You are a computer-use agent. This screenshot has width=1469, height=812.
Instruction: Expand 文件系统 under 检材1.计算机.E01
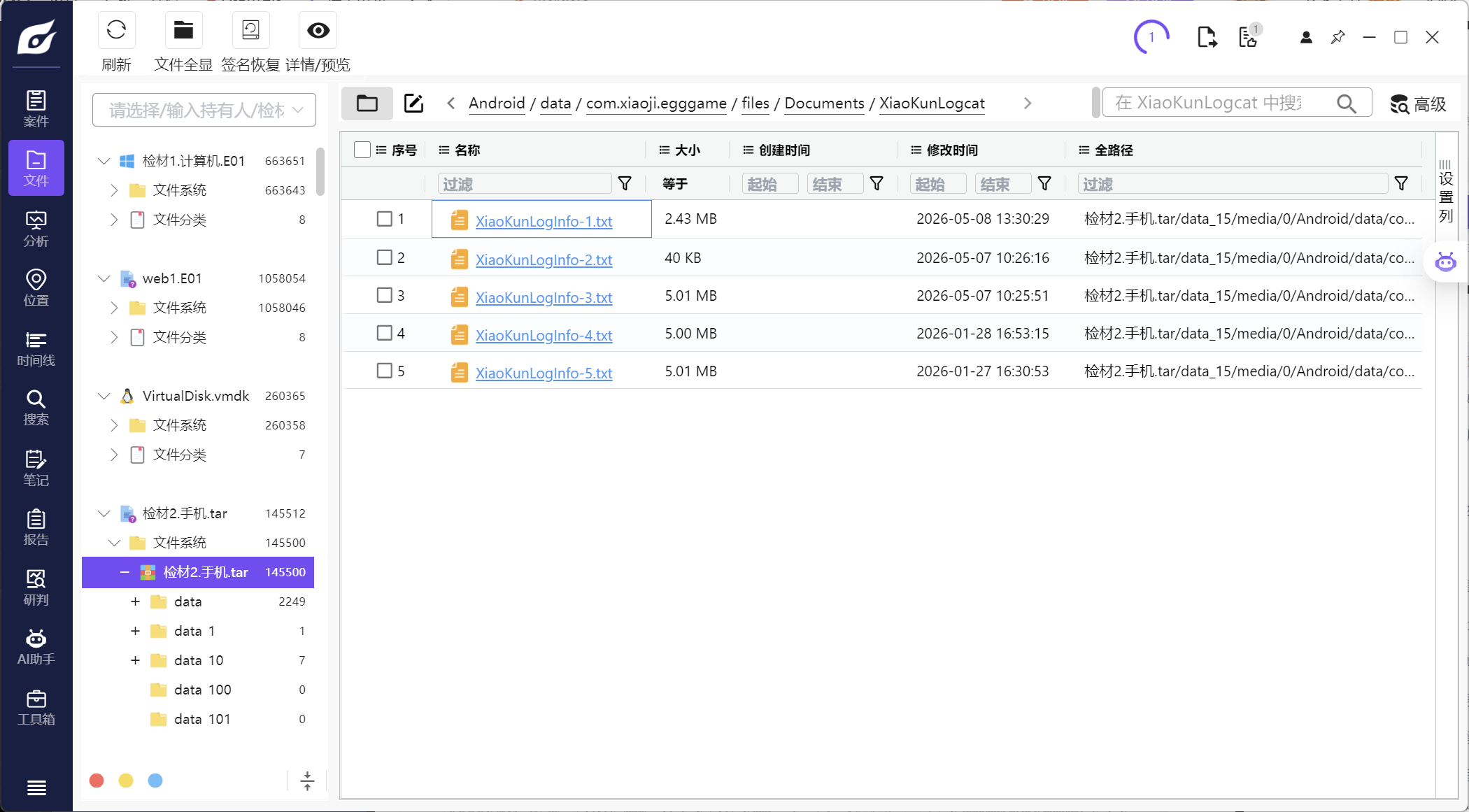114,190
